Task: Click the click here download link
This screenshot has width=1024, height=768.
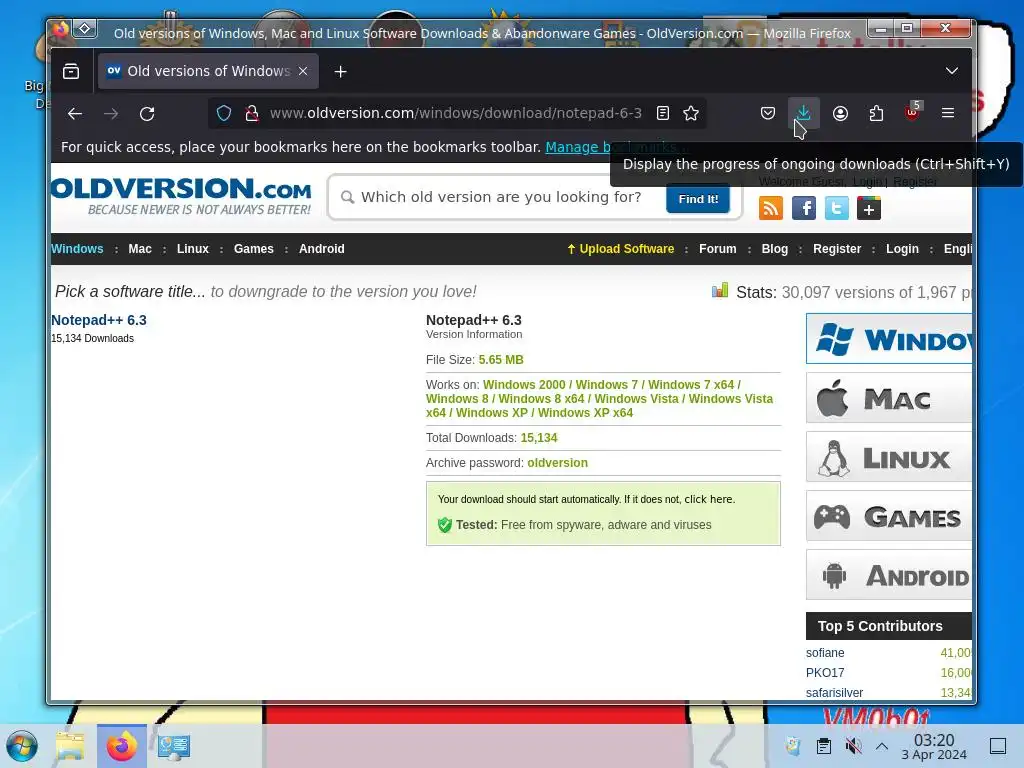Action: 709,499
